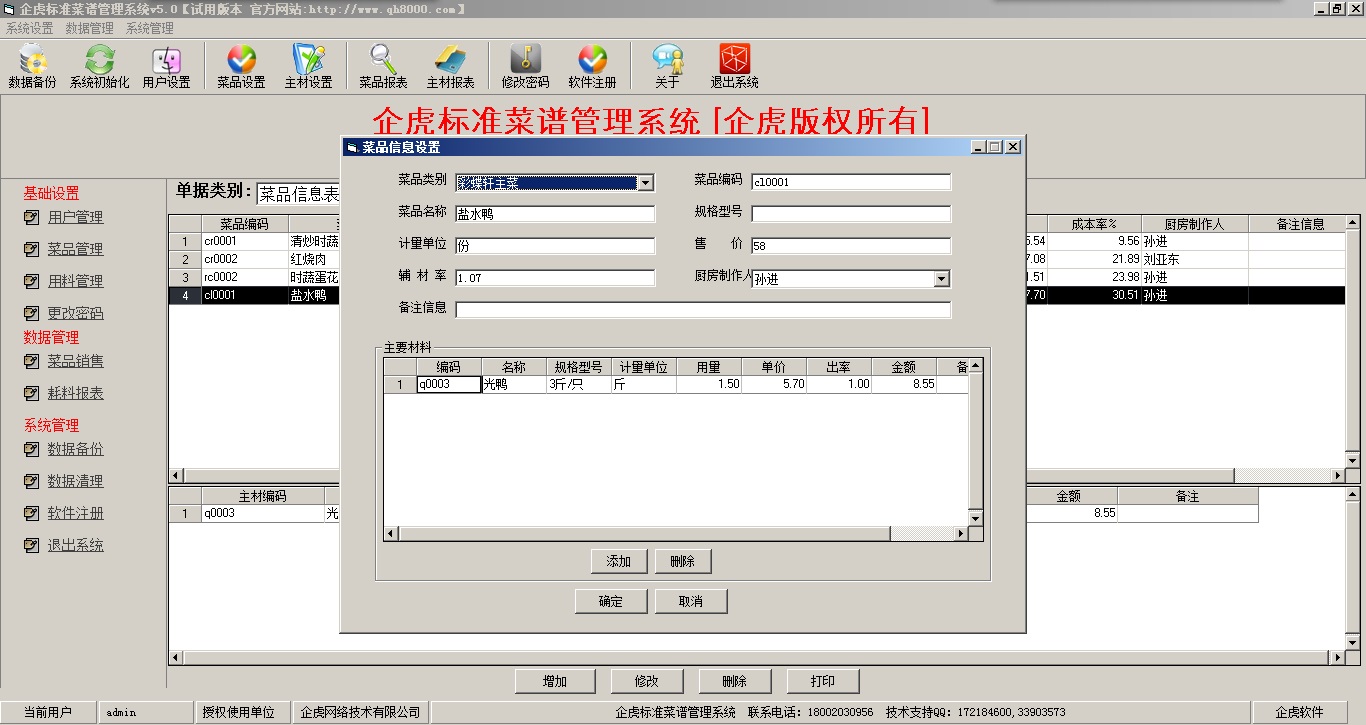
Task: Click the 辅材率 field showing 1.07
Action: pos(555,278)
